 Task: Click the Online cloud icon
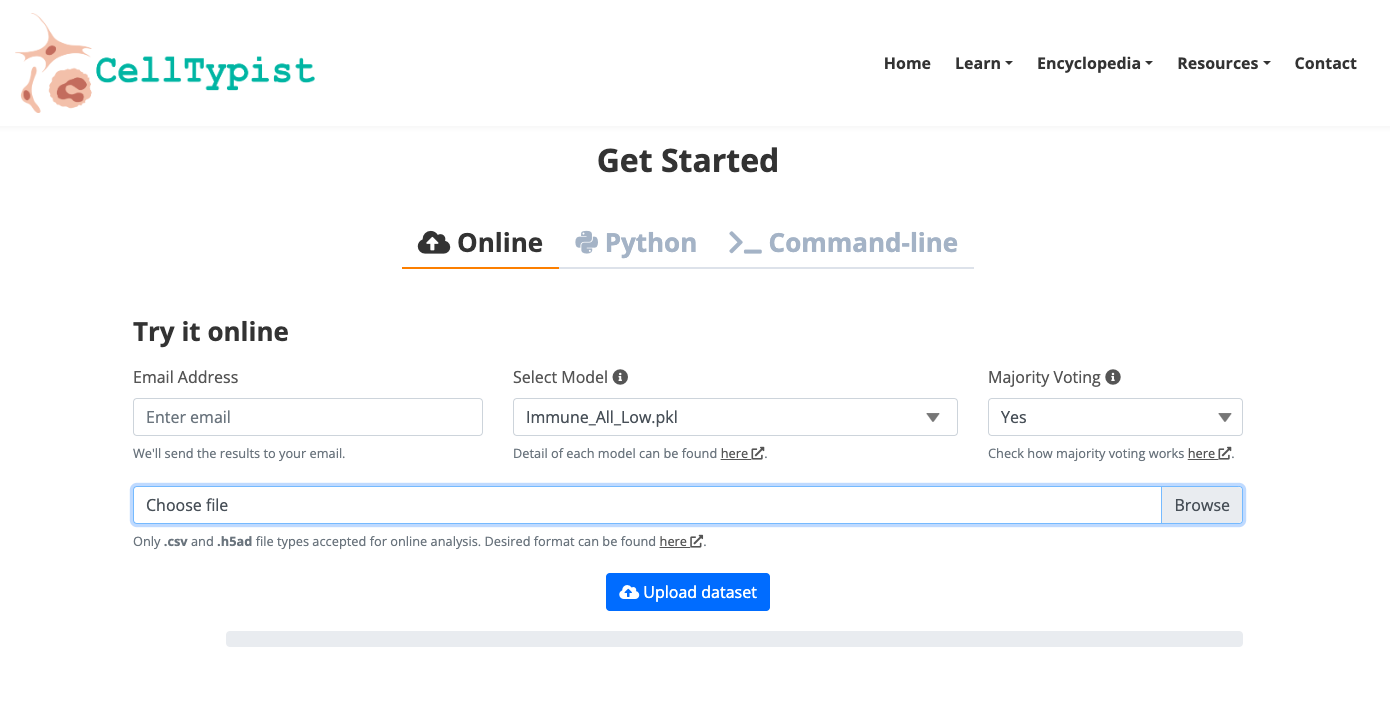[x=433, y=242]
